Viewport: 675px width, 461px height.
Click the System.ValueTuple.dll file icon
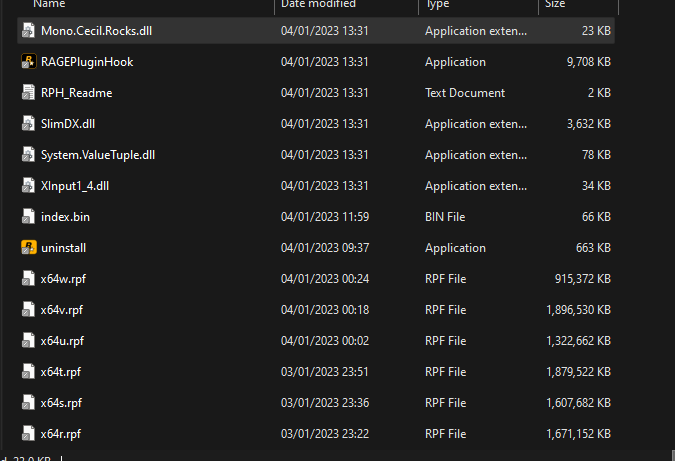[28, 155]
